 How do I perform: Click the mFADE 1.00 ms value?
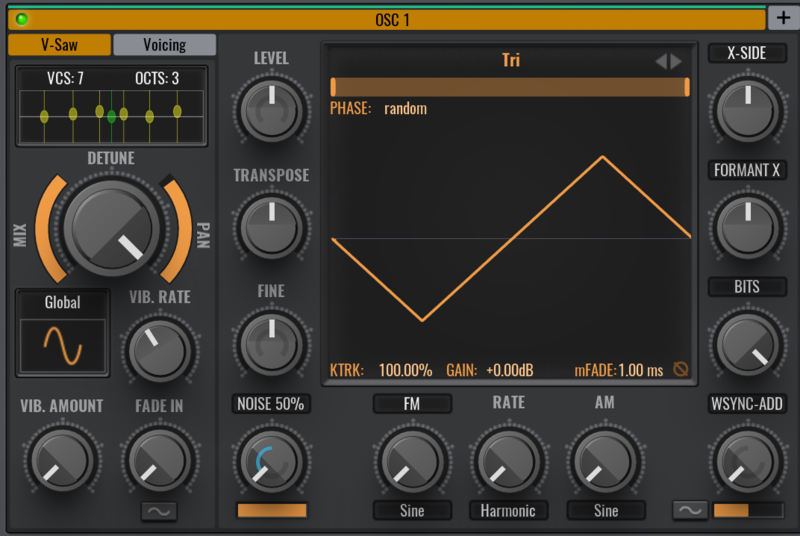641,370
